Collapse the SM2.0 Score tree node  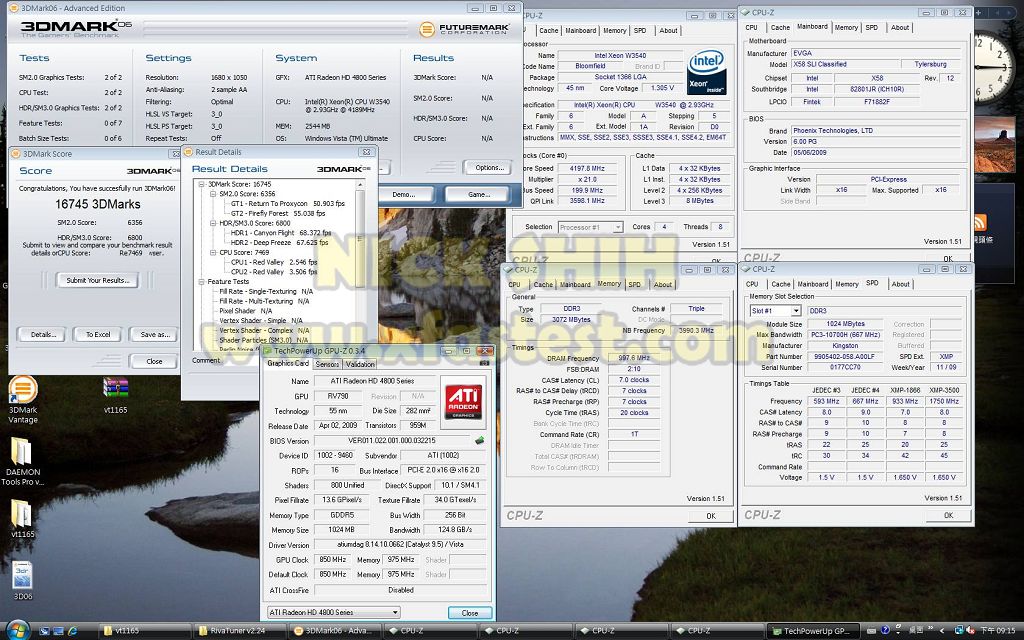(x=213, y=193)
